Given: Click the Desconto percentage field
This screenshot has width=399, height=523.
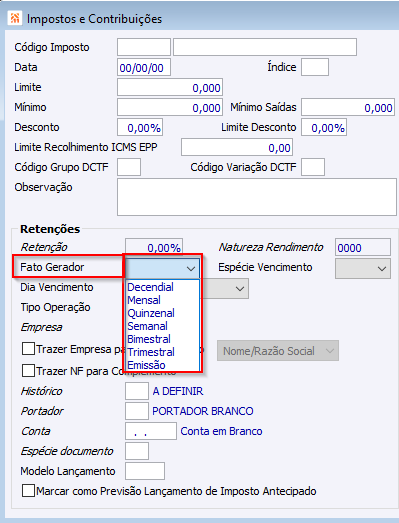Looking at the screenshot, I should pos(140,127).
